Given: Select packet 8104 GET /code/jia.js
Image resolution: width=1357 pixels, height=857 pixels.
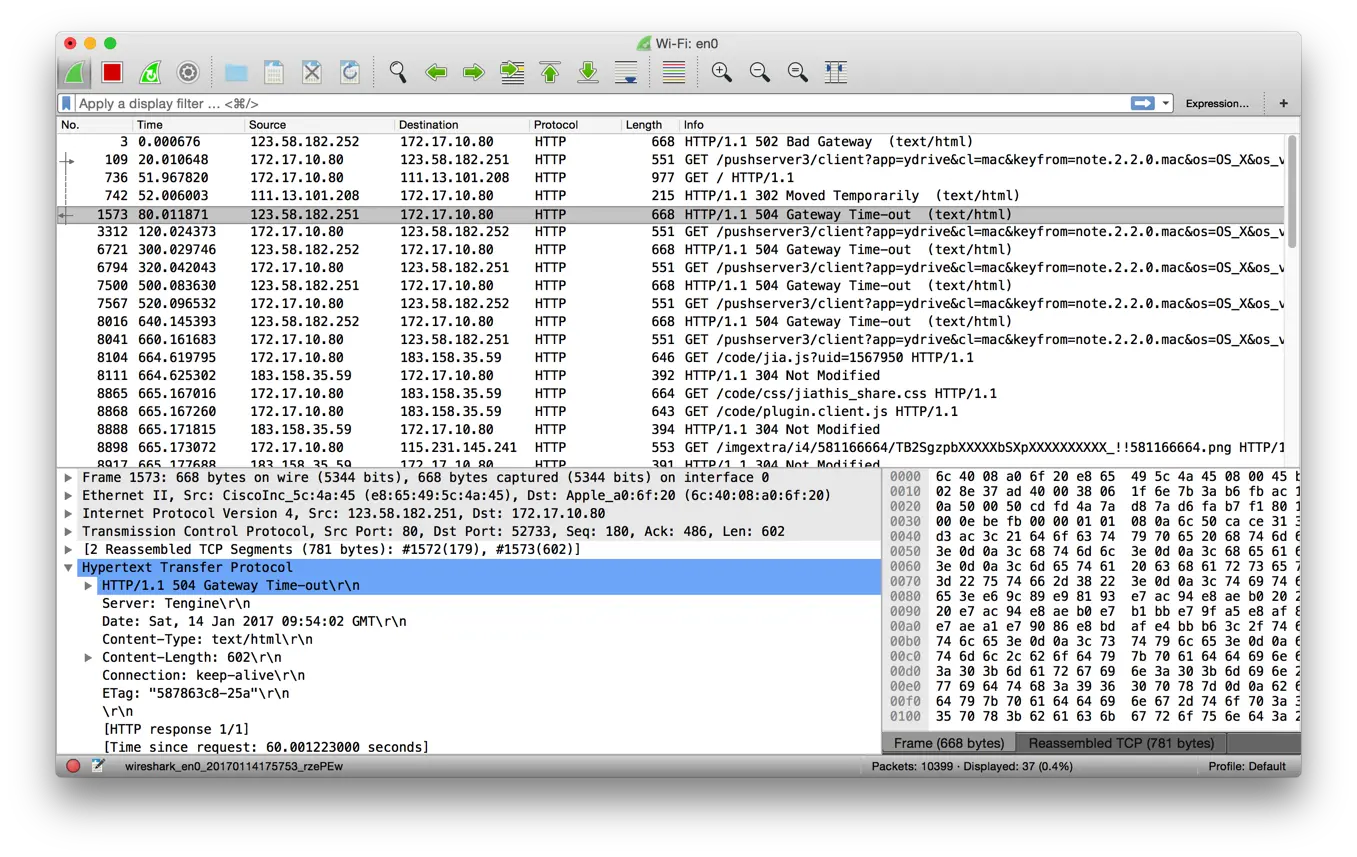Looking at the screenshot, I should (x=671, y=358).
